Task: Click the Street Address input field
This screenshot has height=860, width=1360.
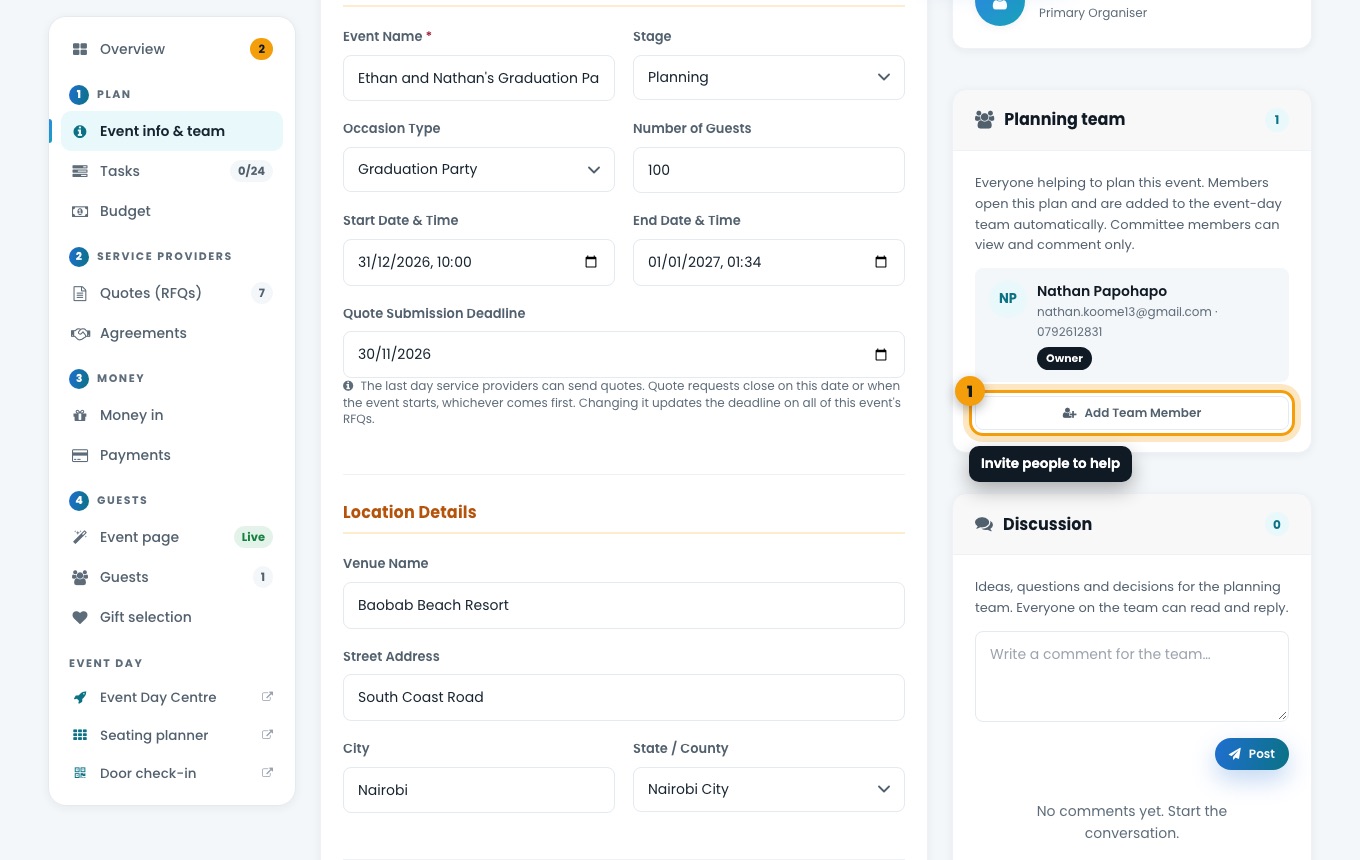Action: (624, 697)
